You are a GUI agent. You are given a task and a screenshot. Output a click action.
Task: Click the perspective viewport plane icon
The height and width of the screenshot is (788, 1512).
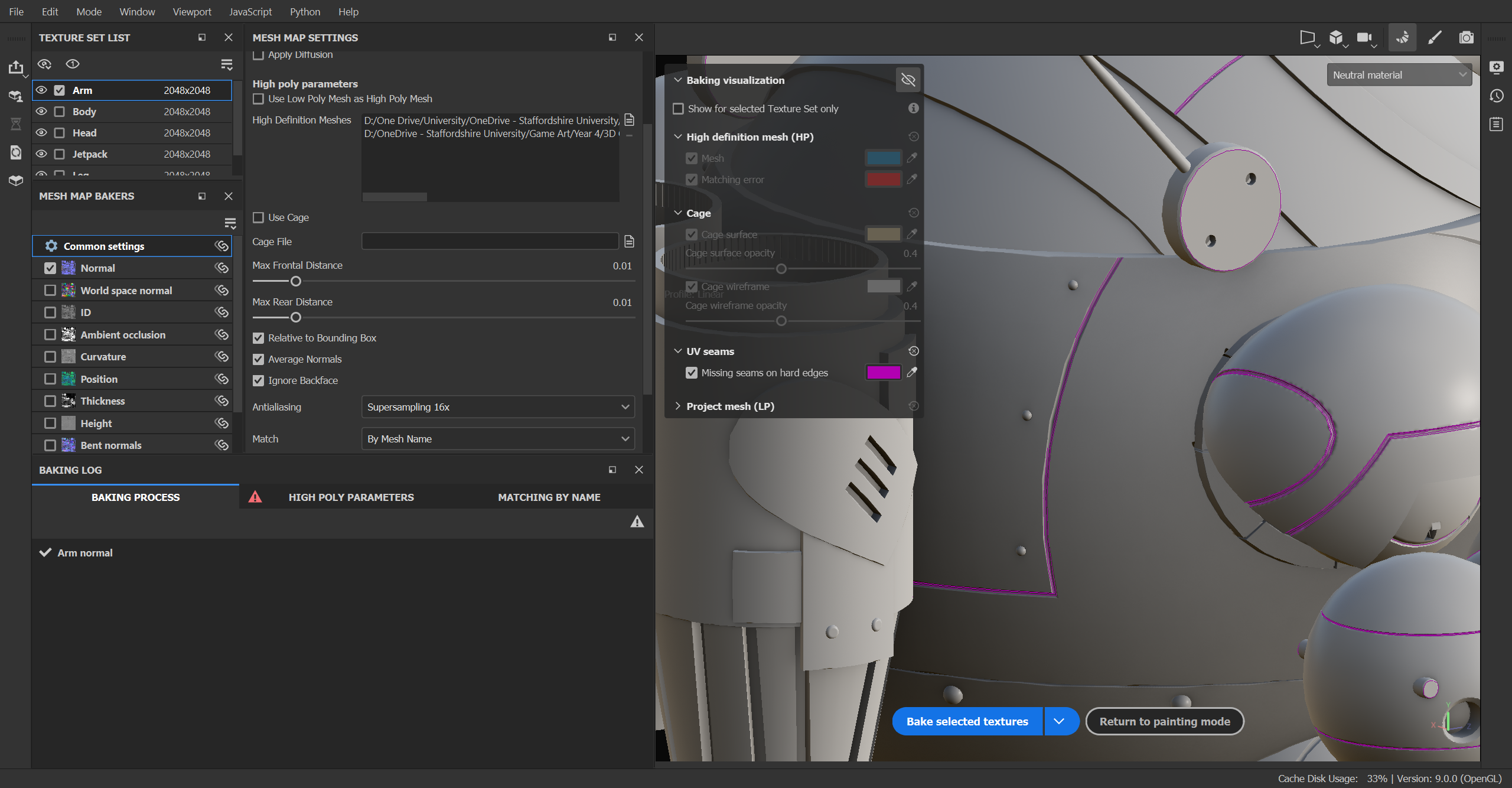1307,37
